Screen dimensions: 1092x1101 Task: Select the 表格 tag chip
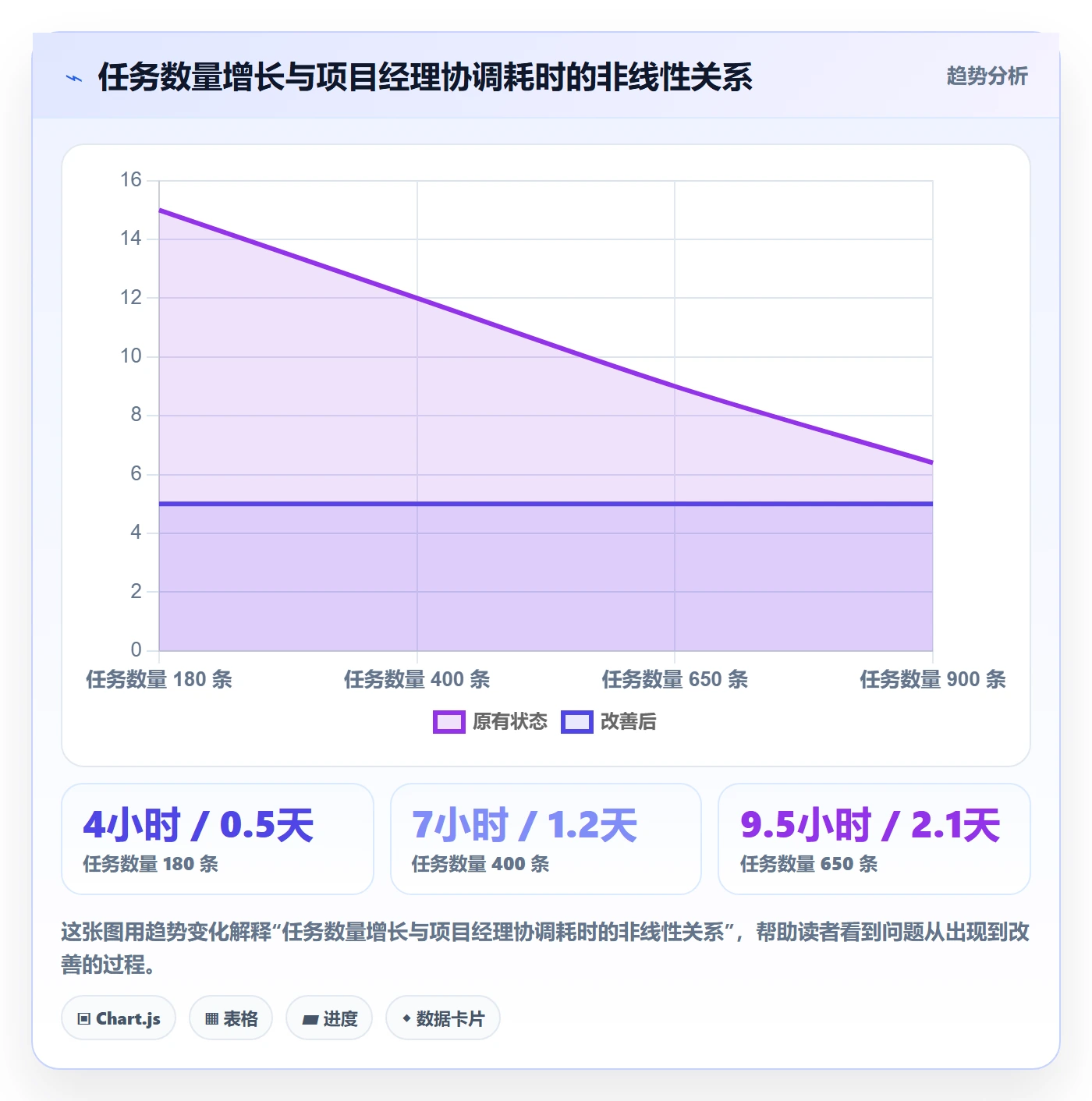(x=231, y=1018)
